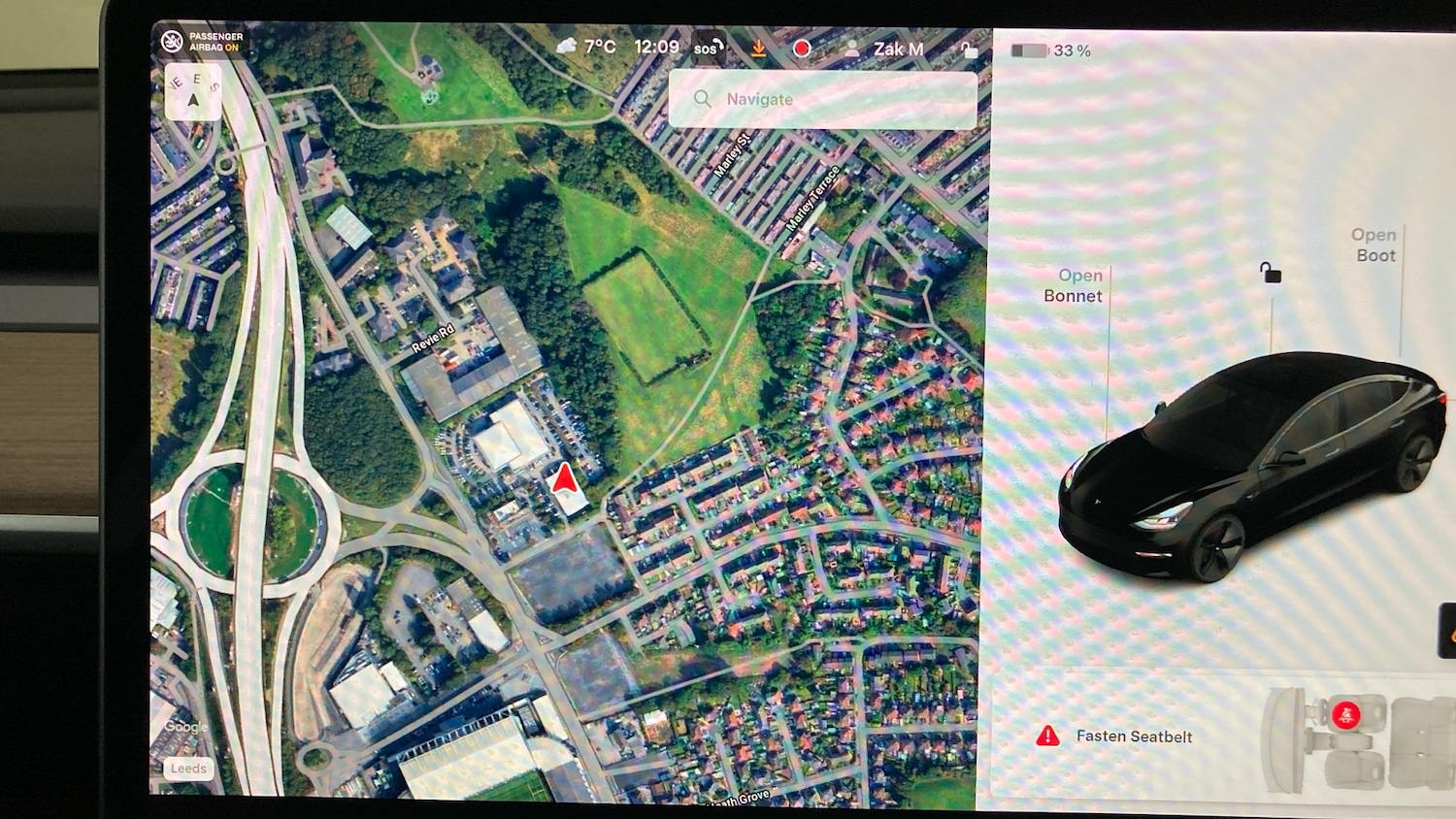1456x819 pixels.
Task: Tap the Leeds location label on map
Action: (188, 769)
